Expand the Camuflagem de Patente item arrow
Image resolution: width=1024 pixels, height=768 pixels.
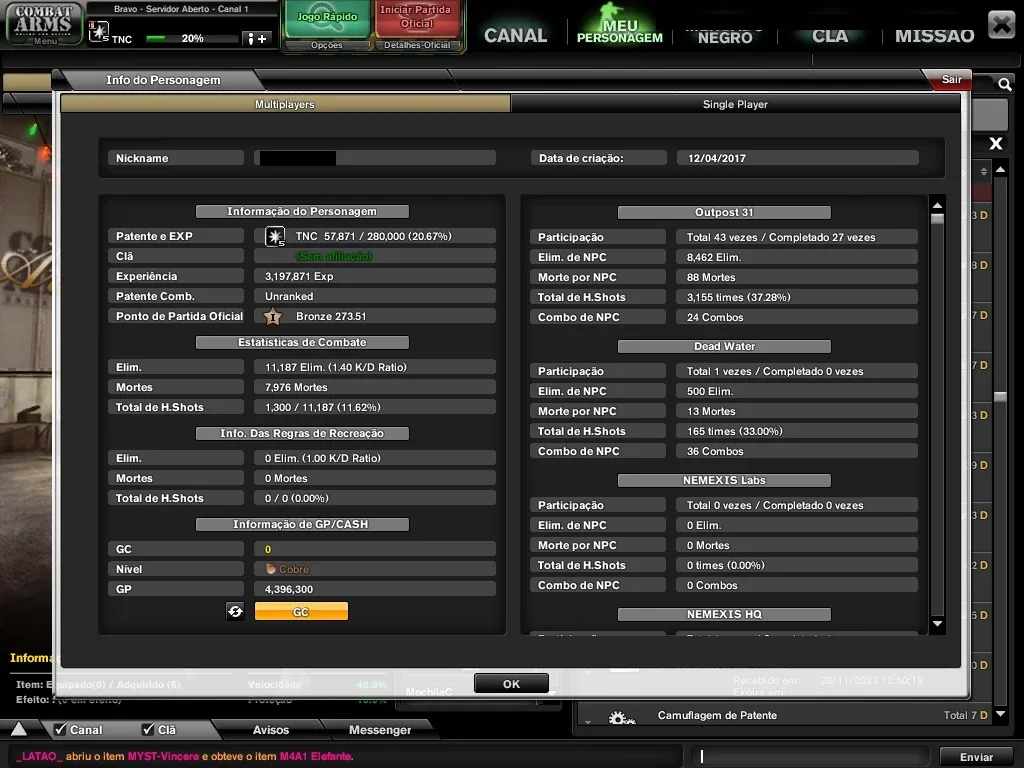pos(588,722)
